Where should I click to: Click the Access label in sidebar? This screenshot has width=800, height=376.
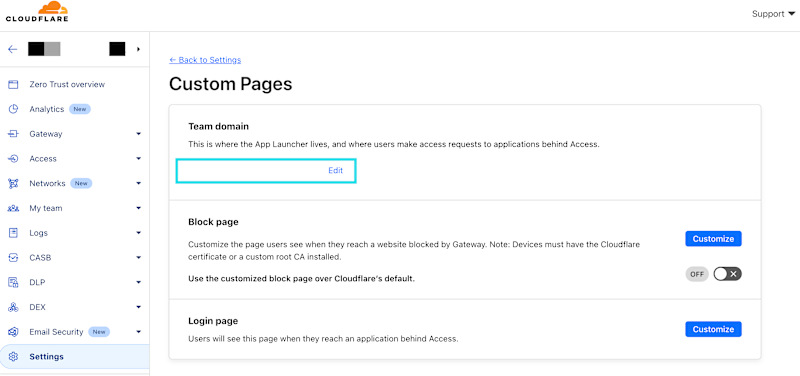pyautogui.click(x=43, y=159)
